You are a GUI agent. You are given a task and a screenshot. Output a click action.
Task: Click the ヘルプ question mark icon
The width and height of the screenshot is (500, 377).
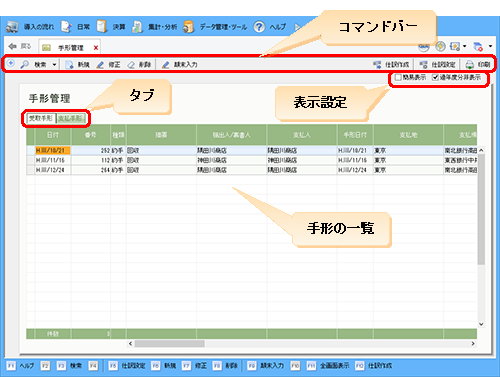(x=259, y=27)
